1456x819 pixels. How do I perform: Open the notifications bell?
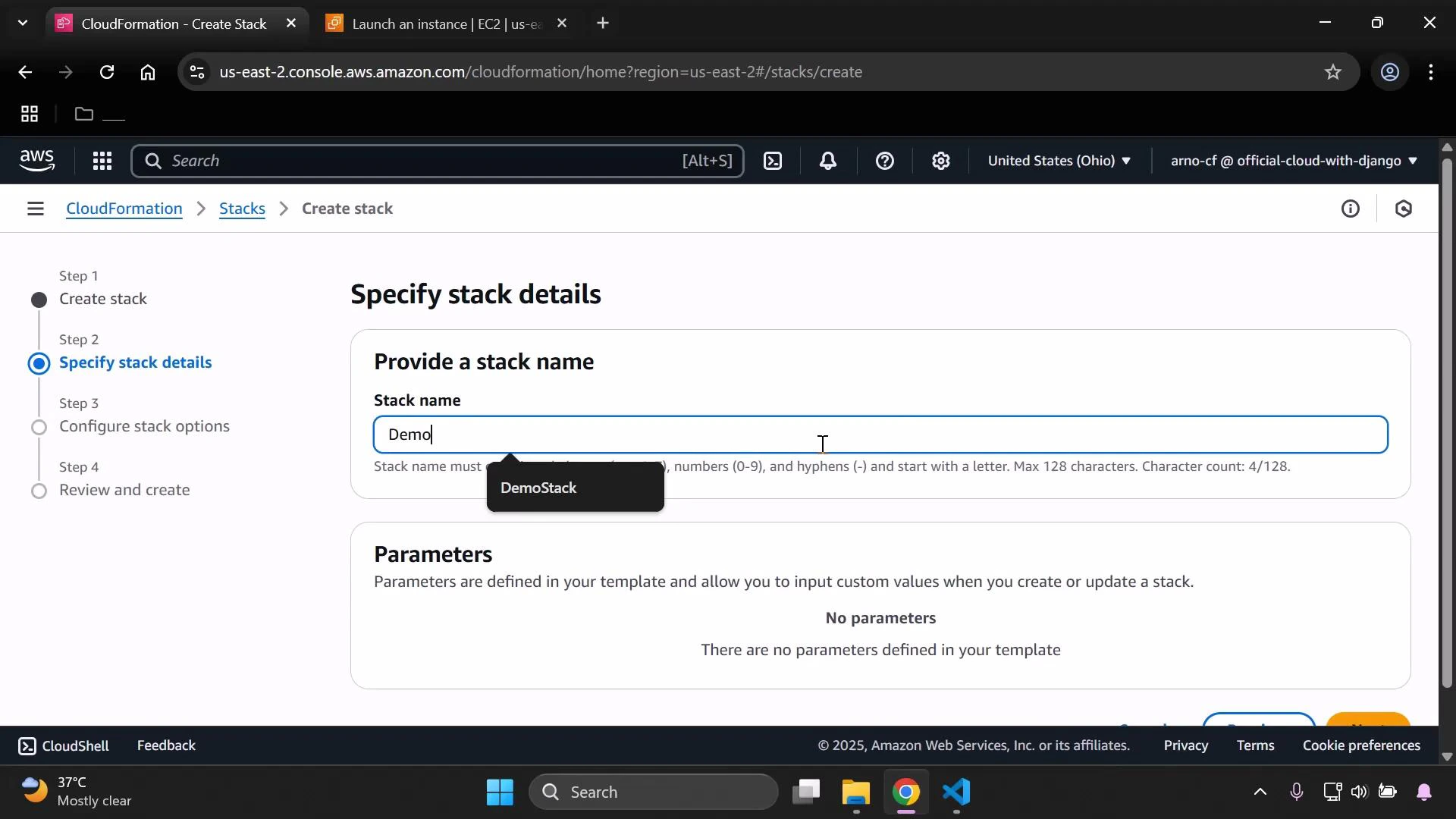828,161
